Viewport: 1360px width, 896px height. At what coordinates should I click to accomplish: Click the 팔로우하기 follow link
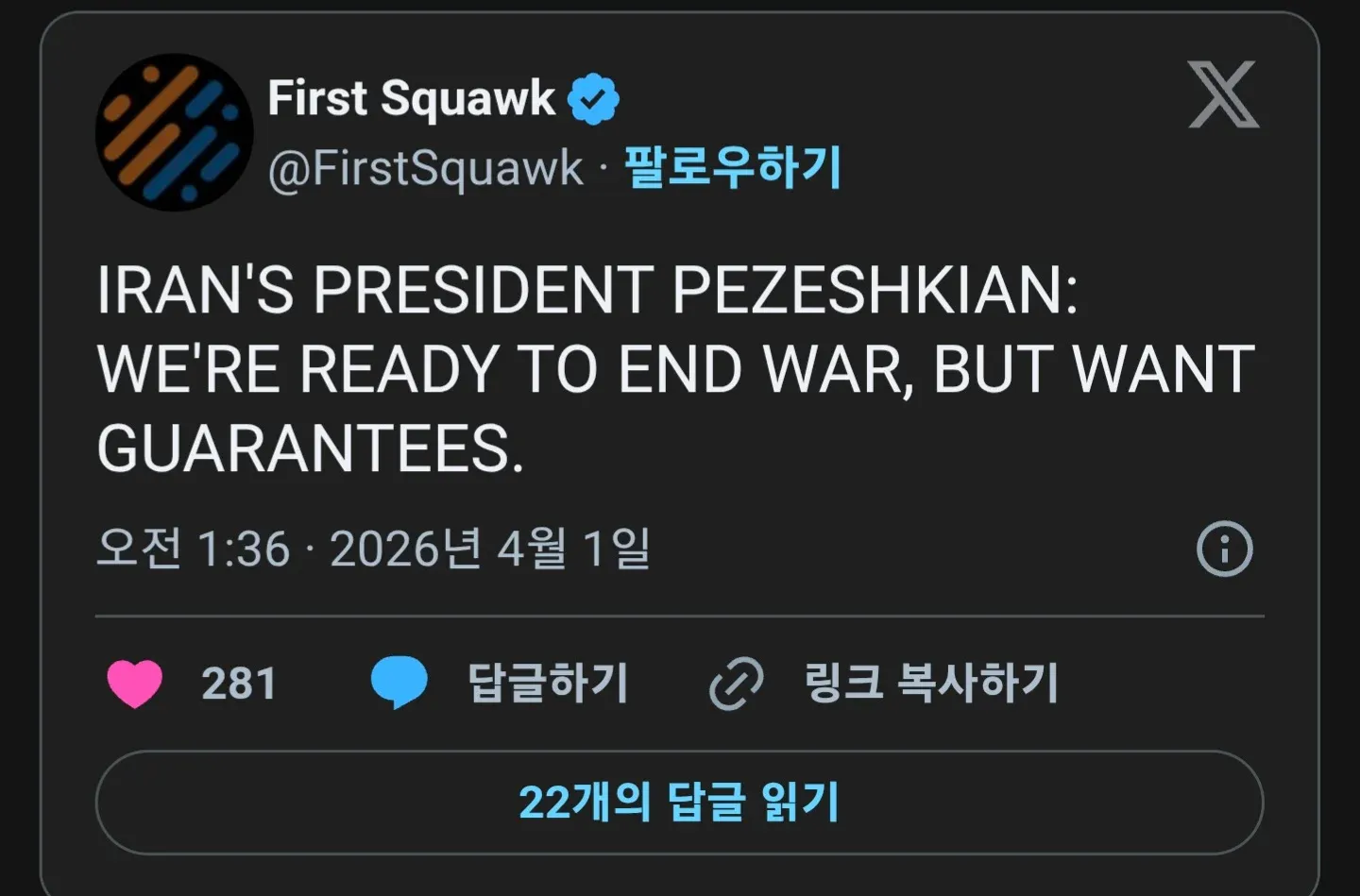click(x=734, y=167)
